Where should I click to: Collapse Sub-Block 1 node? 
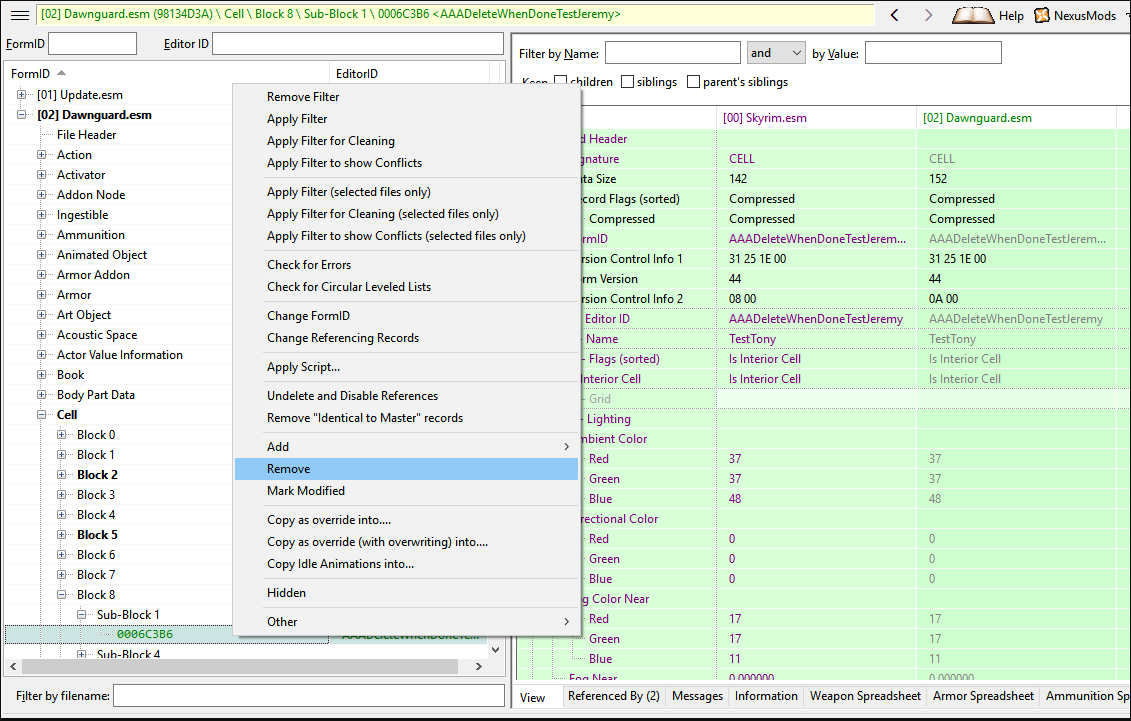pos(82,615)
